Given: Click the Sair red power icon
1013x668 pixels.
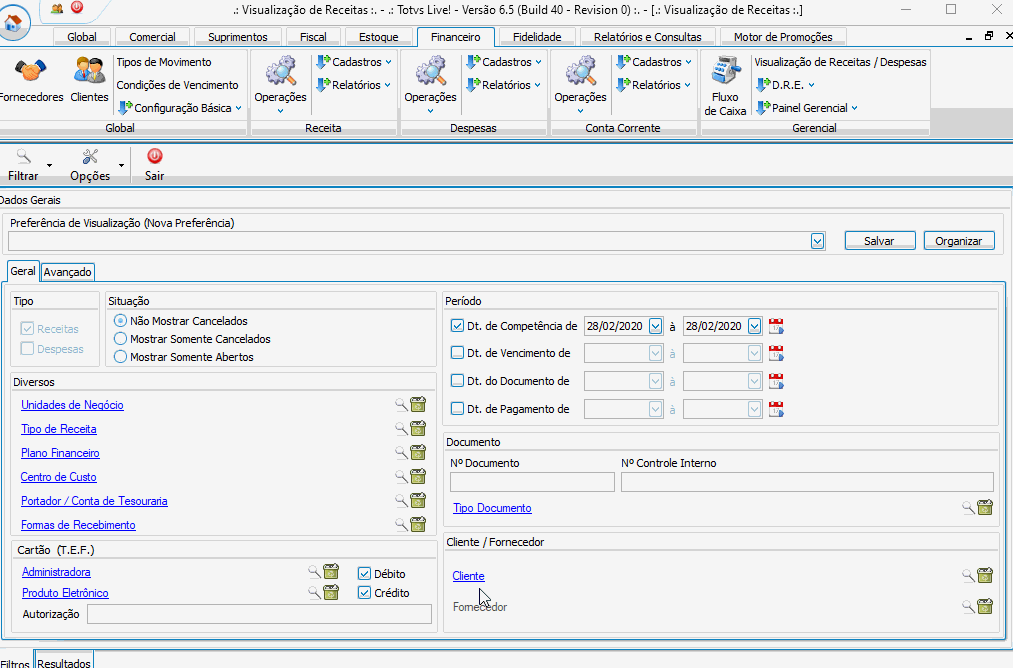Looking at the screenshot, I should point(154,156).
